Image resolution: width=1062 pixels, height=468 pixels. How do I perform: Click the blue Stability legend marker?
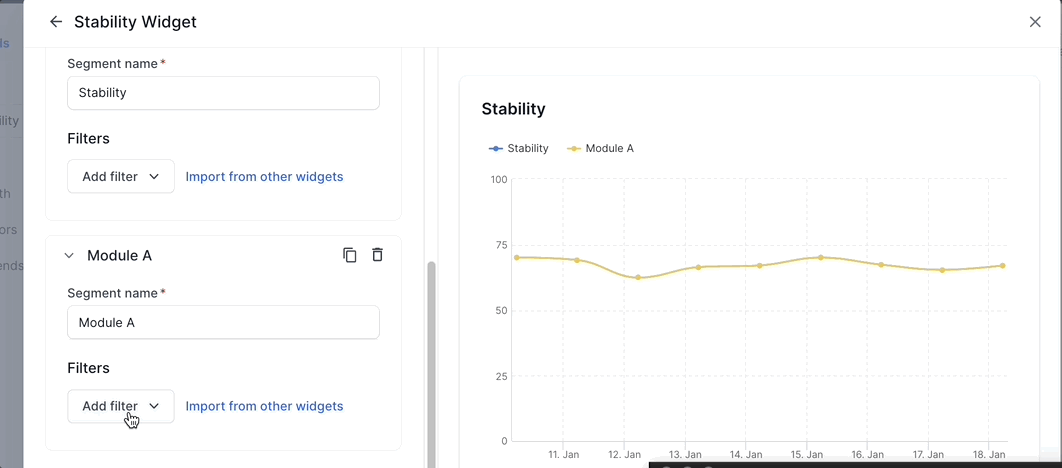tap(496, 148)
